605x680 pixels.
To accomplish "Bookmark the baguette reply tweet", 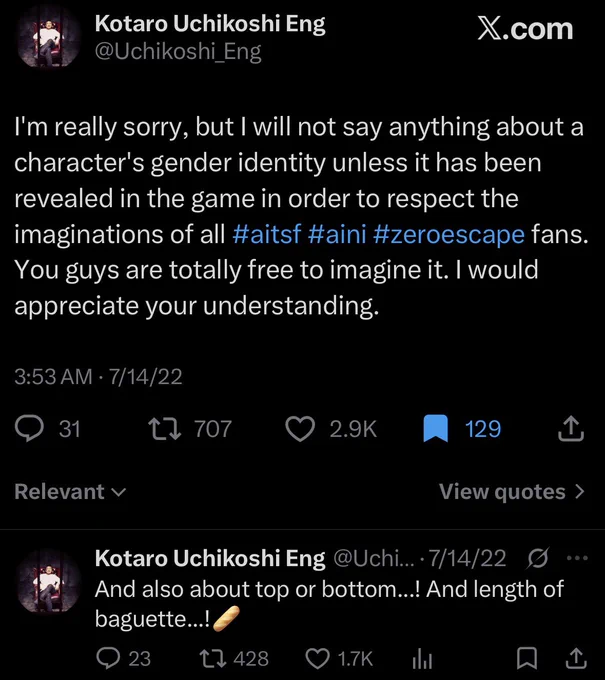I will click(527, 658).
